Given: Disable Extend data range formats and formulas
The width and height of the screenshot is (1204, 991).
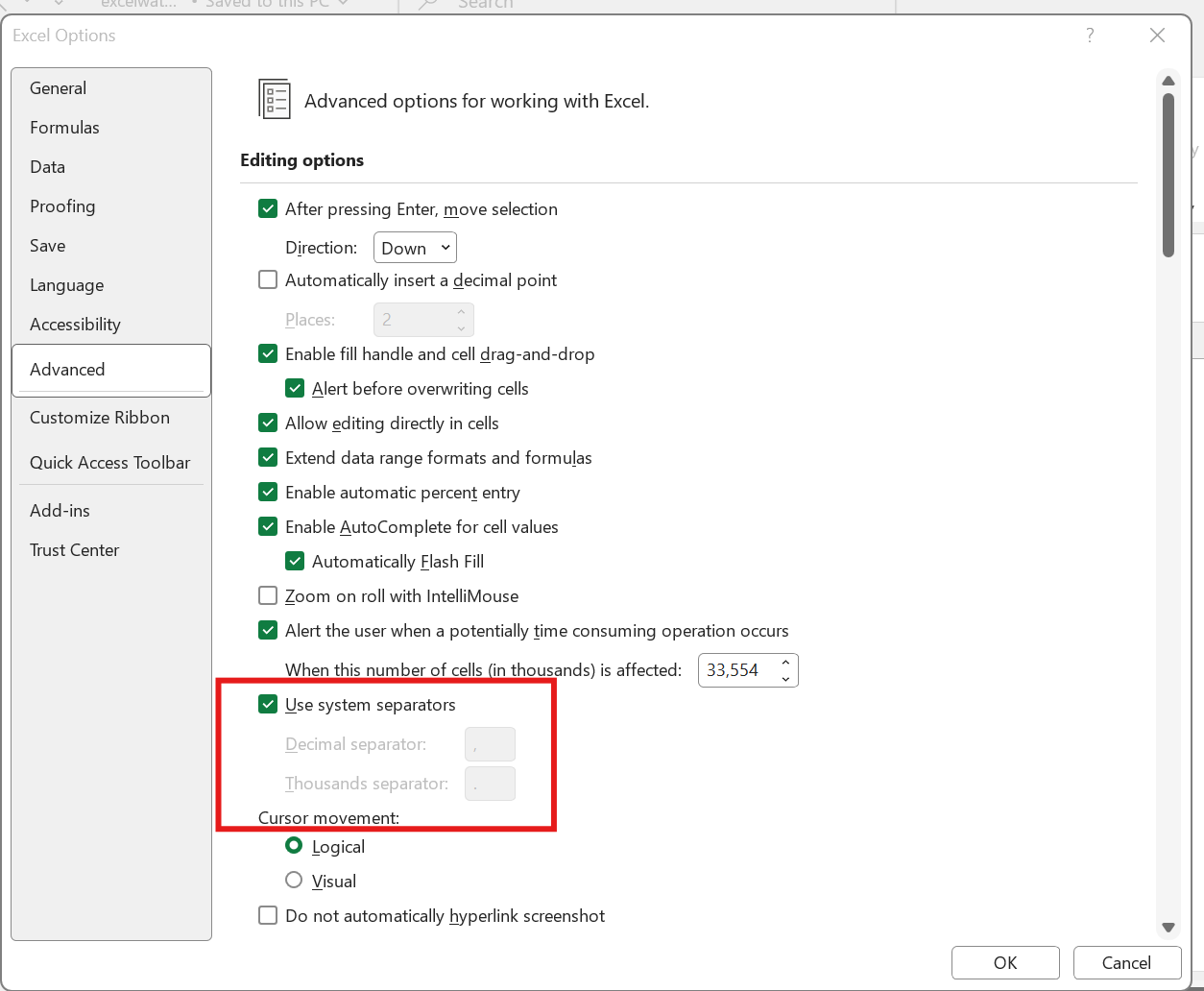Looking at the screenshot, I should pyautogui.click(x=268, y=457).
